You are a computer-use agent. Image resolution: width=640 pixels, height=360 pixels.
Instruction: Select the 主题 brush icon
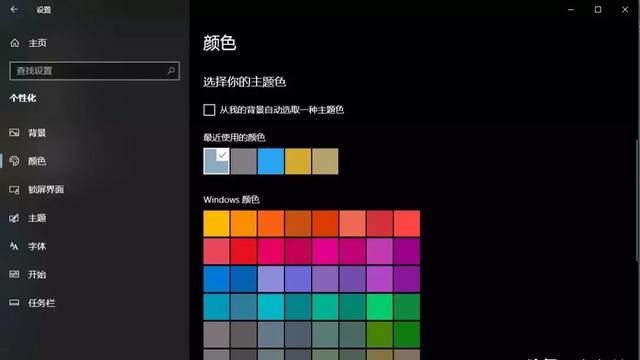(x=14, y=218)
